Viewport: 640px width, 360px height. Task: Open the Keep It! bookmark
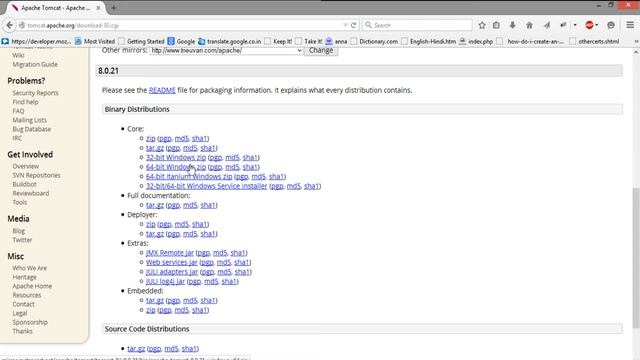278,41
